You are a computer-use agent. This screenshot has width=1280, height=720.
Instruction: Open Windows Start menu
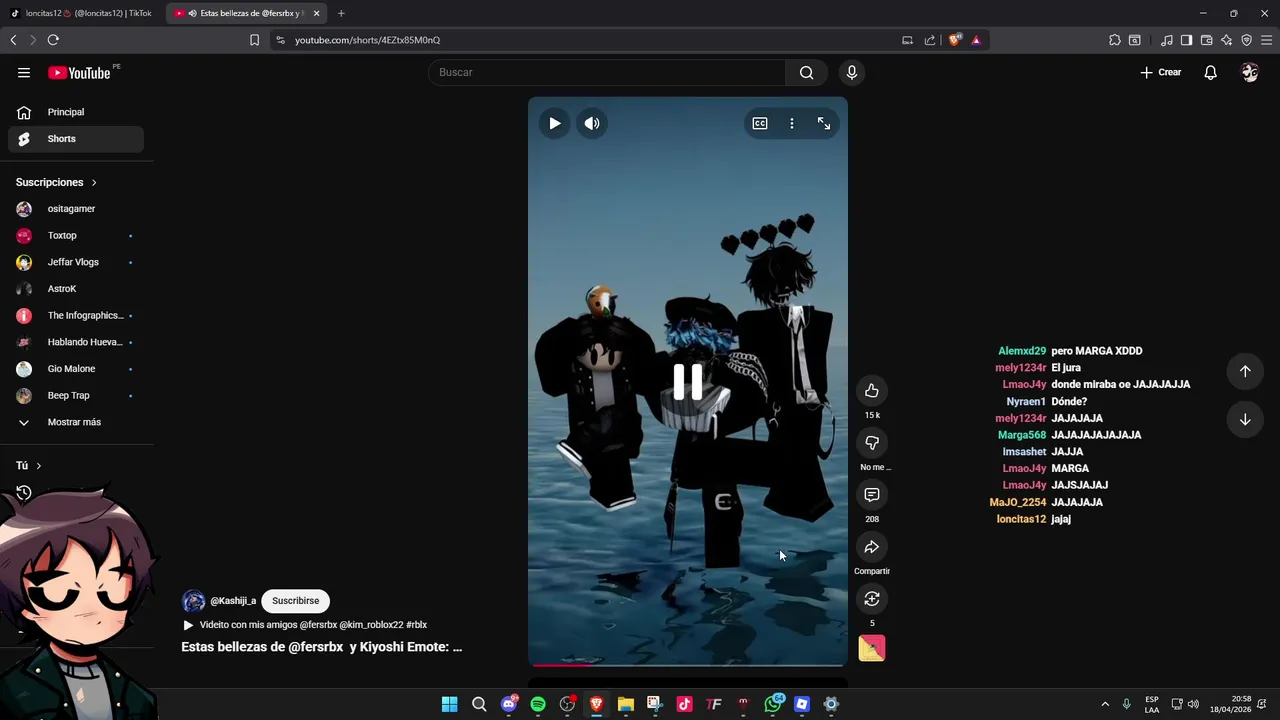pyautogui.click(x=450, y=704)
